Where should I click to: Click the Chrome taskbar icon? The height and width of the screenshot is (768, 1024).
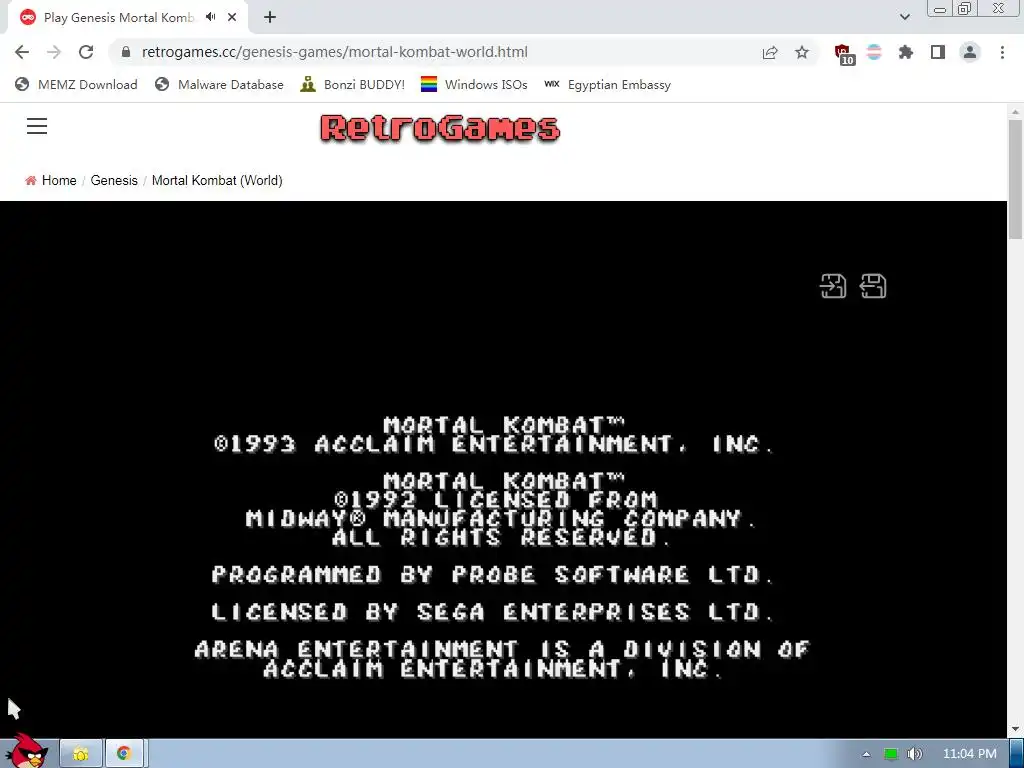pyautogui.click(x=124, y=754)
